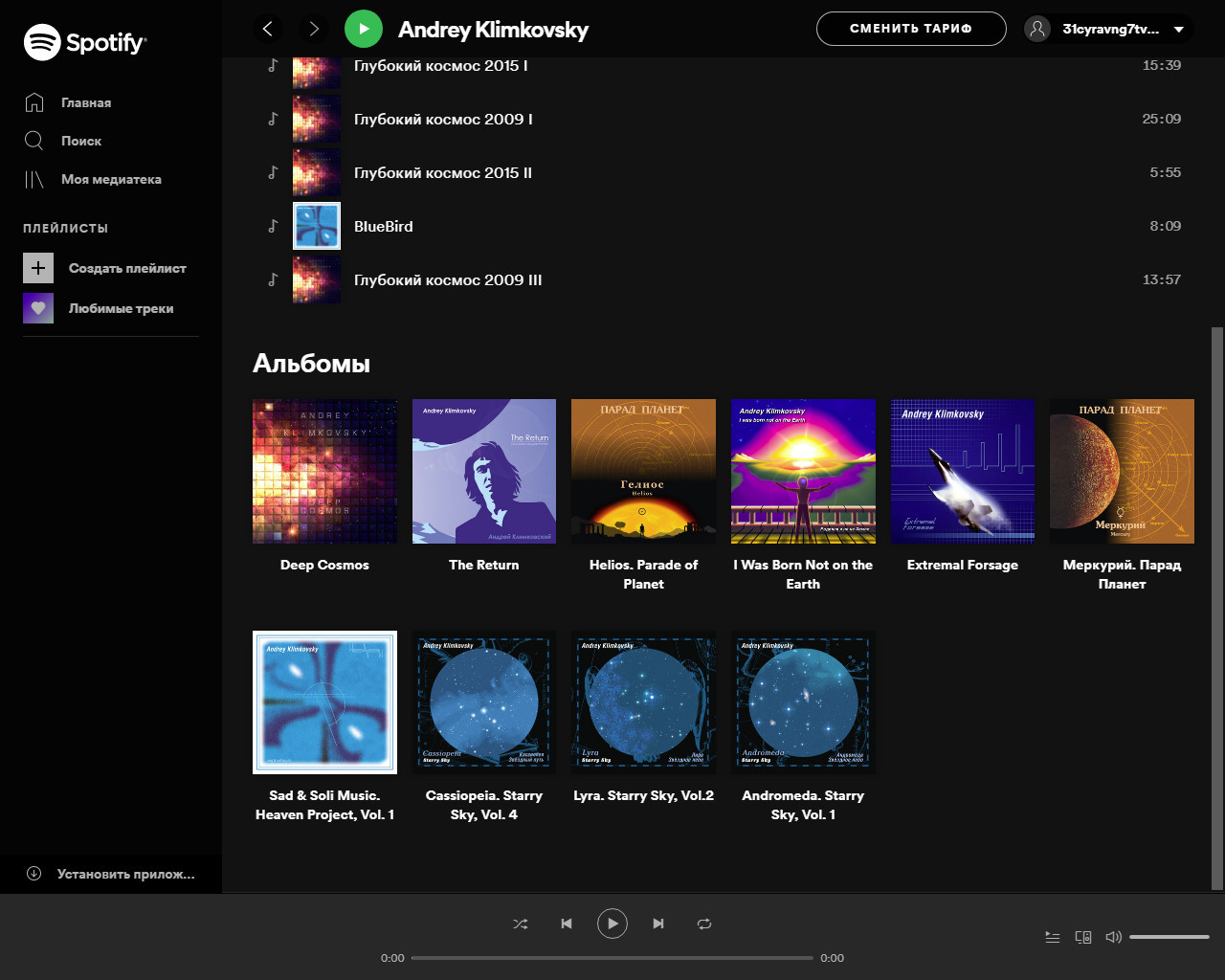Go back with the left arrow
This screenshot has width=1225, height=980.
[268, 29]
